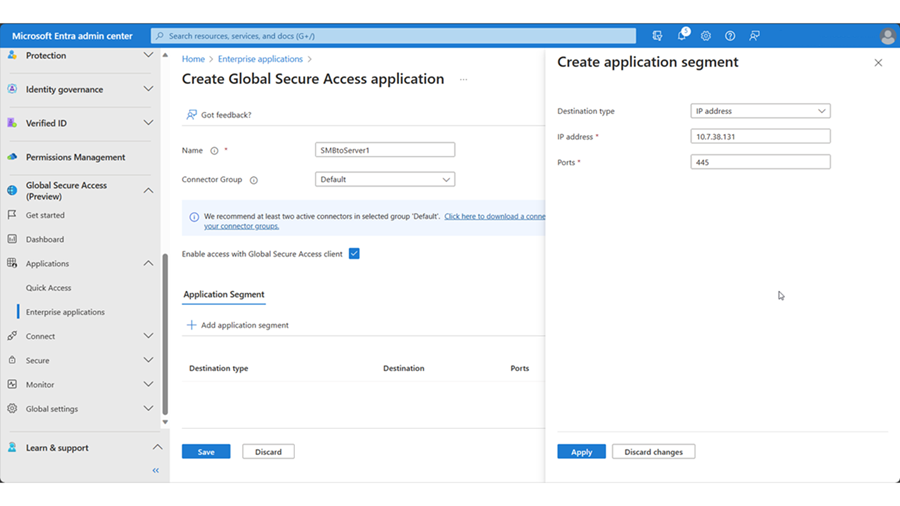Collapse the sidebar with double-chevron icon
This screenshot has width=900, height=506.
coord(156,470)
